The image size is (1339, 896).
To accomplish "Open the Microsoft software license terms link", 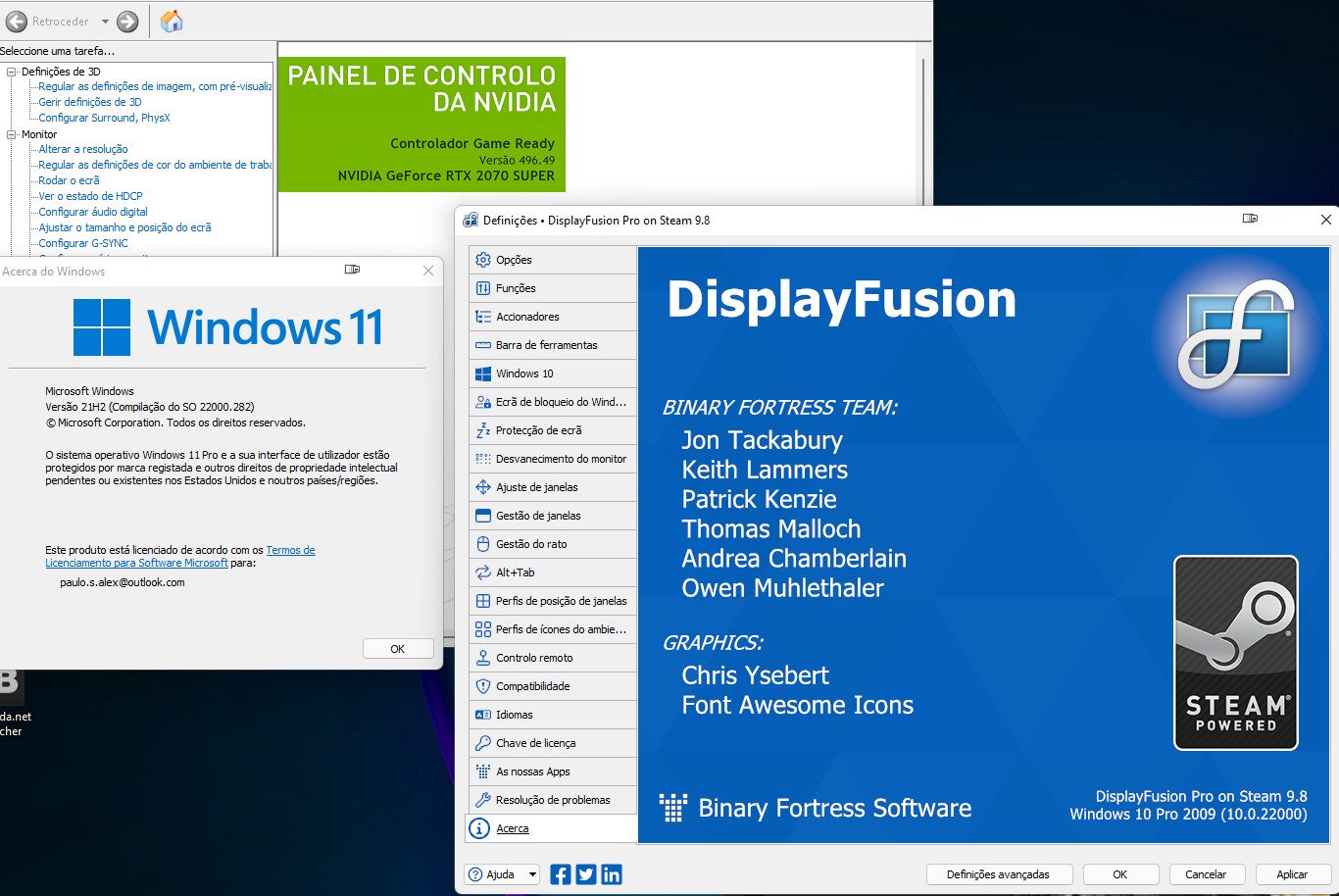I will (136, 563).
